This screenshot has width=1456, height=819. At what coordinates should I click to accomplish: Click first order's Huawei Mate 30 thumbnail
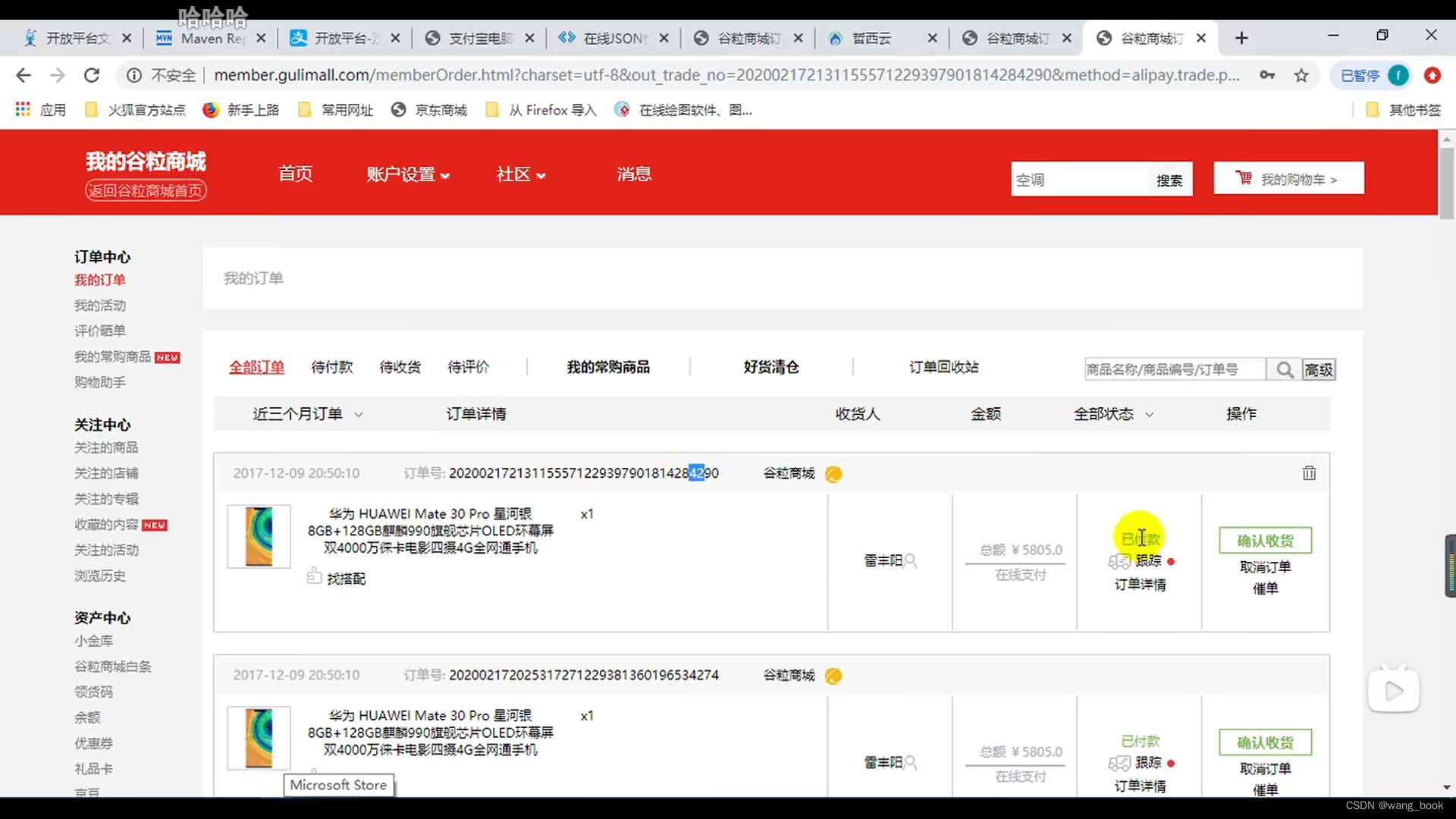[259, 537]
